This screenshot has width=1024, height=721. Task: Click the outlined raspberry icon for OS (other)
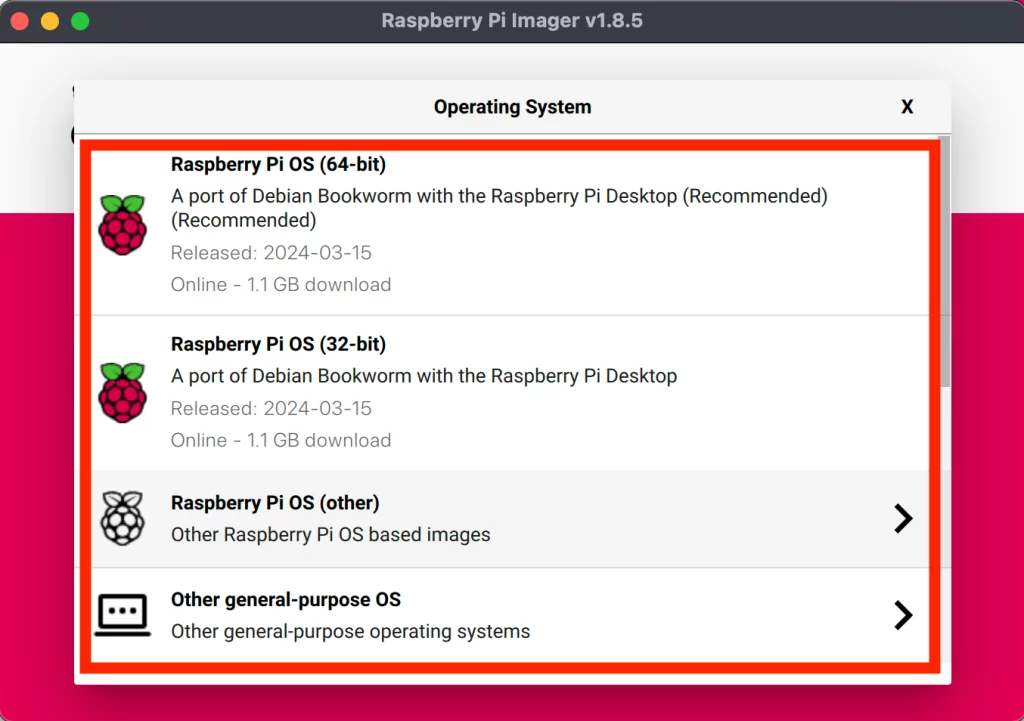[x=122, y=518]
